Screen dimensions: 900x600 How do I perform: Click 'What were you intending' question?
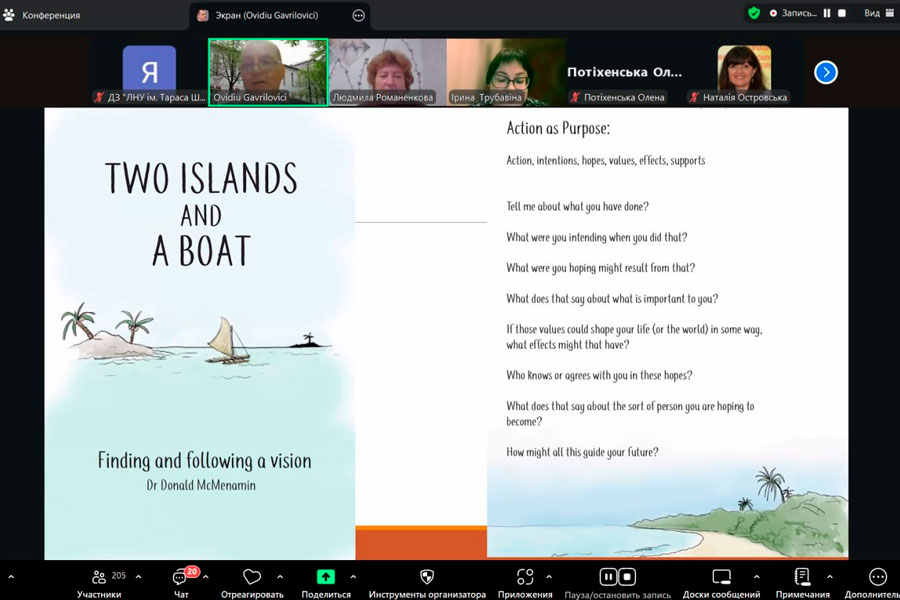[596, 237]
